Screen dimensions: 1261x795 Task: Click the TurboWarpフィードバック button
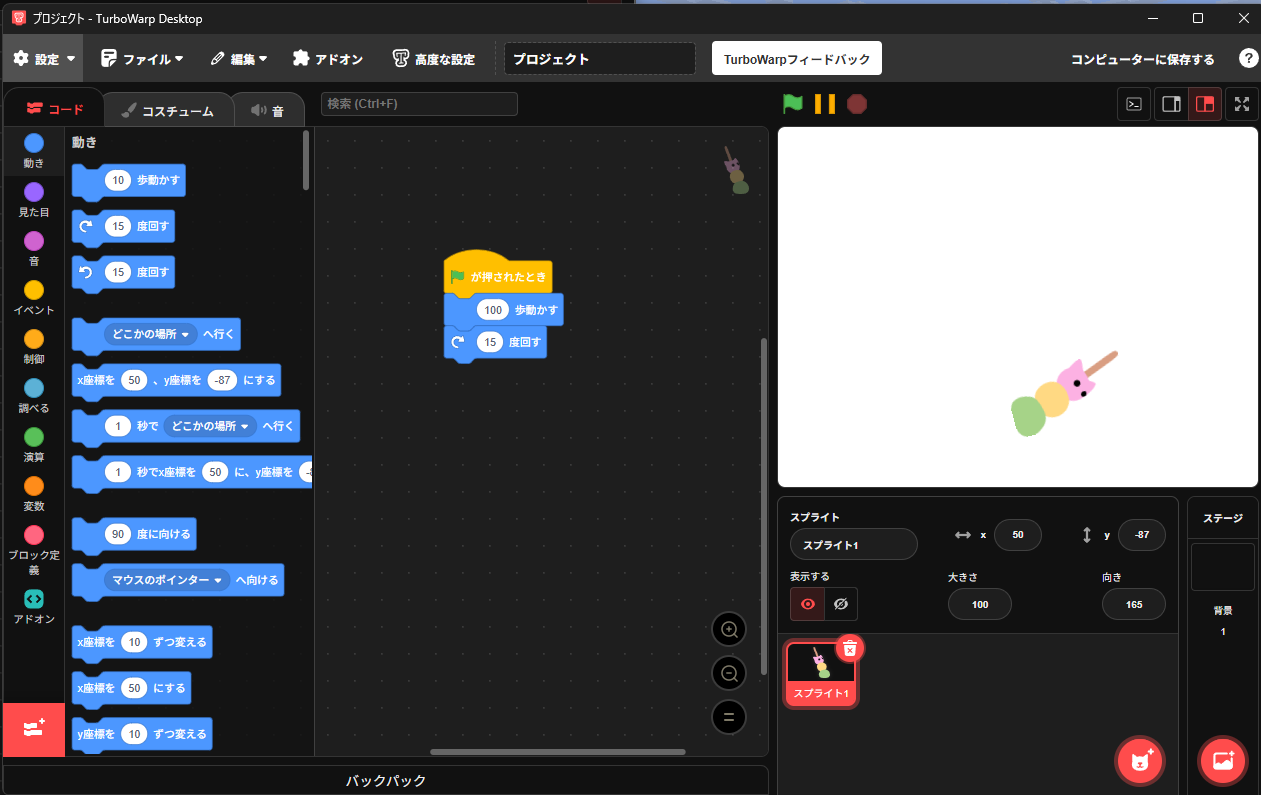(796, 59)
